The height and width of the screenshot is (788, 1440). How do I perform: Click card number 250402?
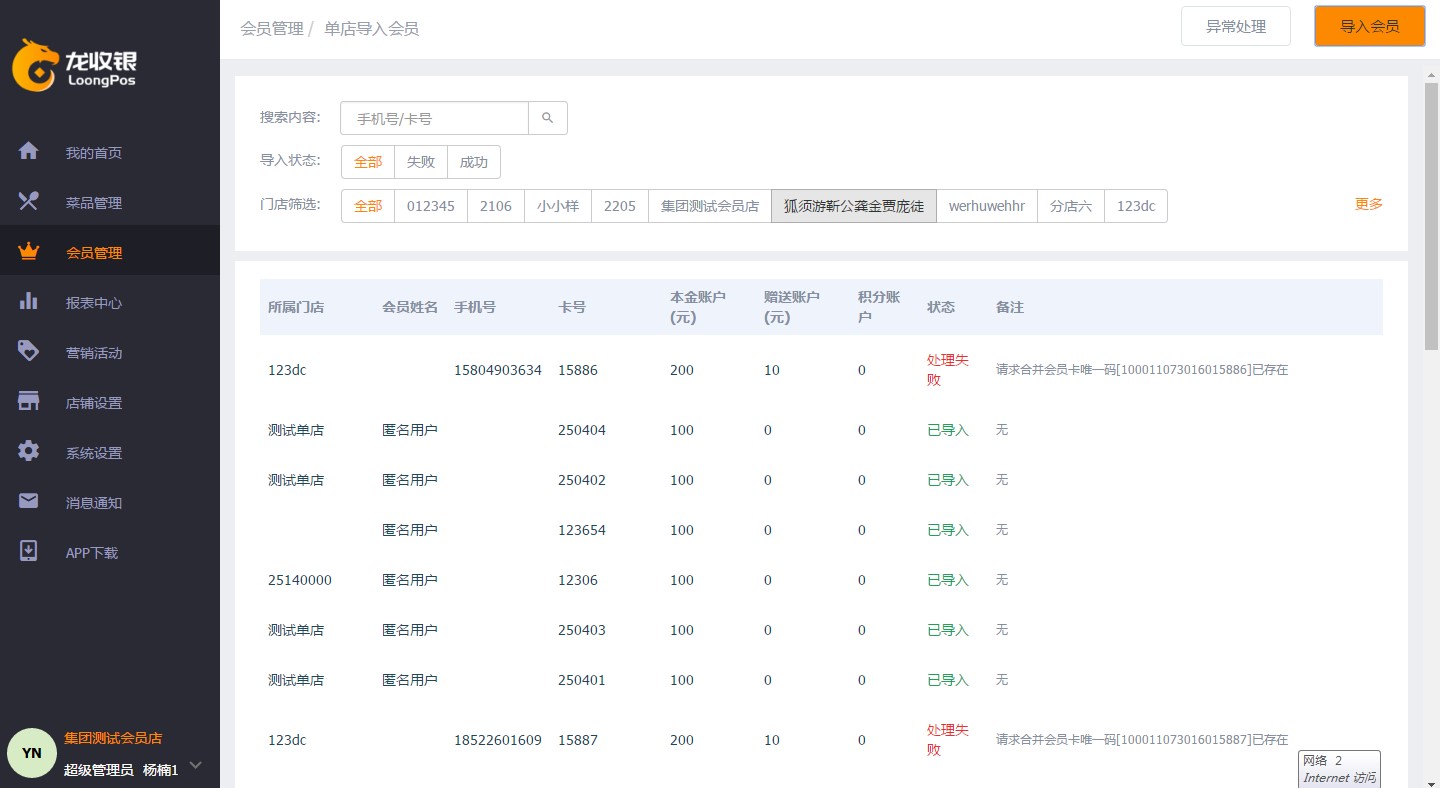point(582,480)
